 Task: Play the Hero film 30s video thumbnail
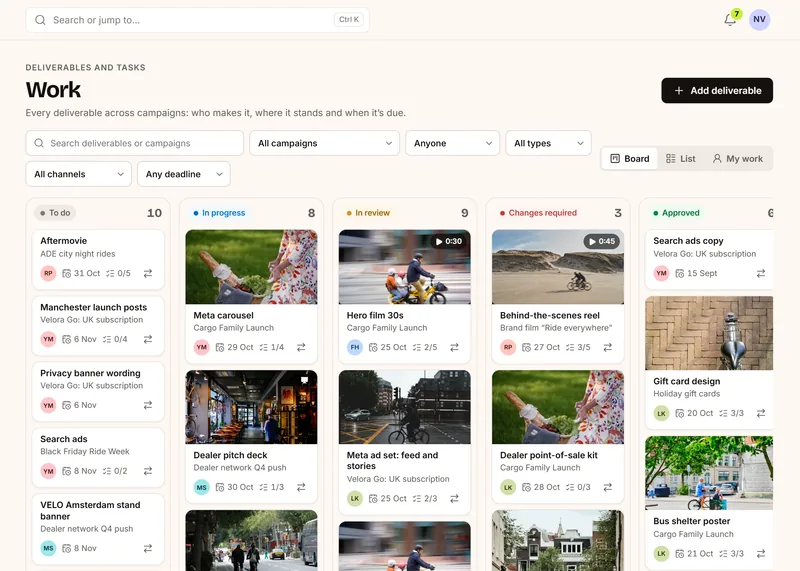click(405, 267)
